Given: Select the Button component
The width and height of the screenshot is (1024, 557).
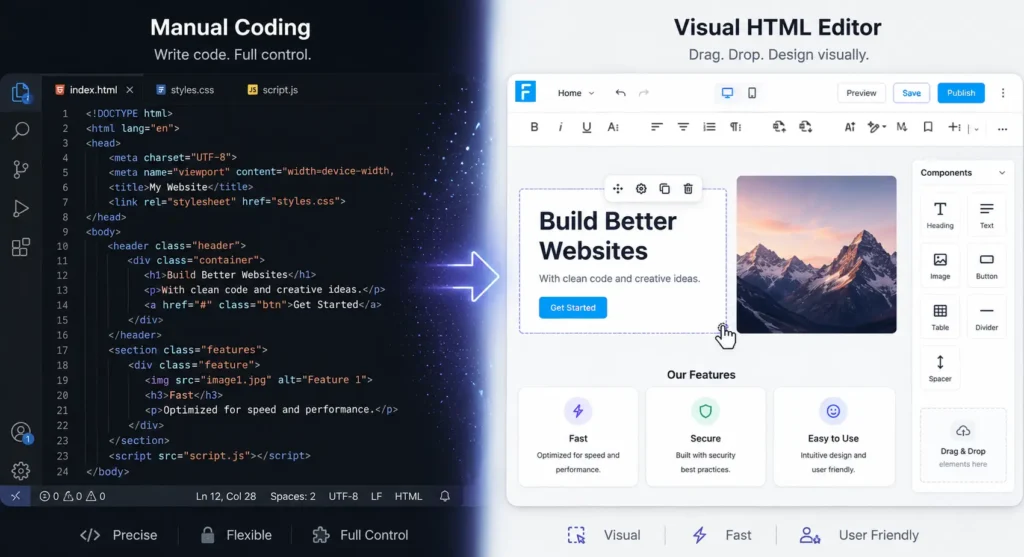Looking at the screenshot, I should (x=986, y=265).
